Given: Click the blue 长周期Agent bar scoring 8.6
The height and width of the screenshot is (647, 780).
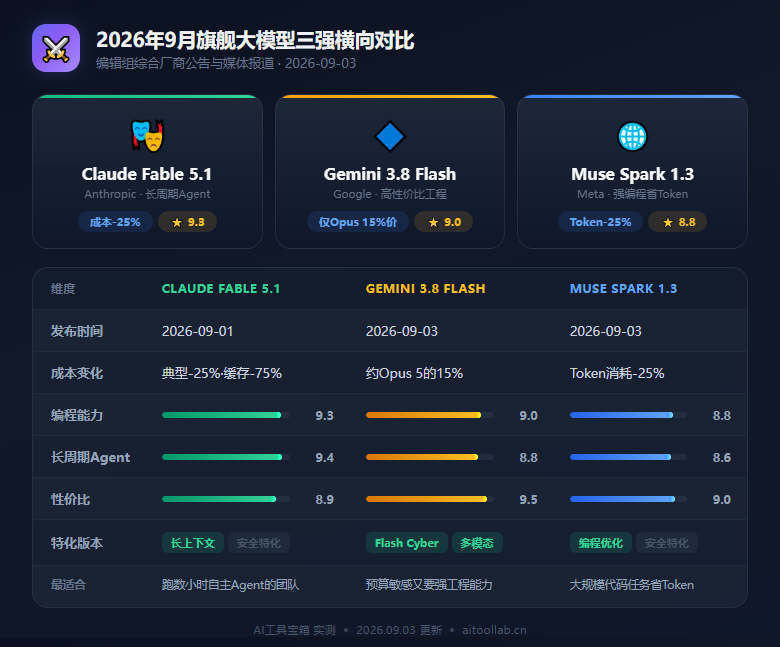Looking at the screenshot, I should coord(628,457).
